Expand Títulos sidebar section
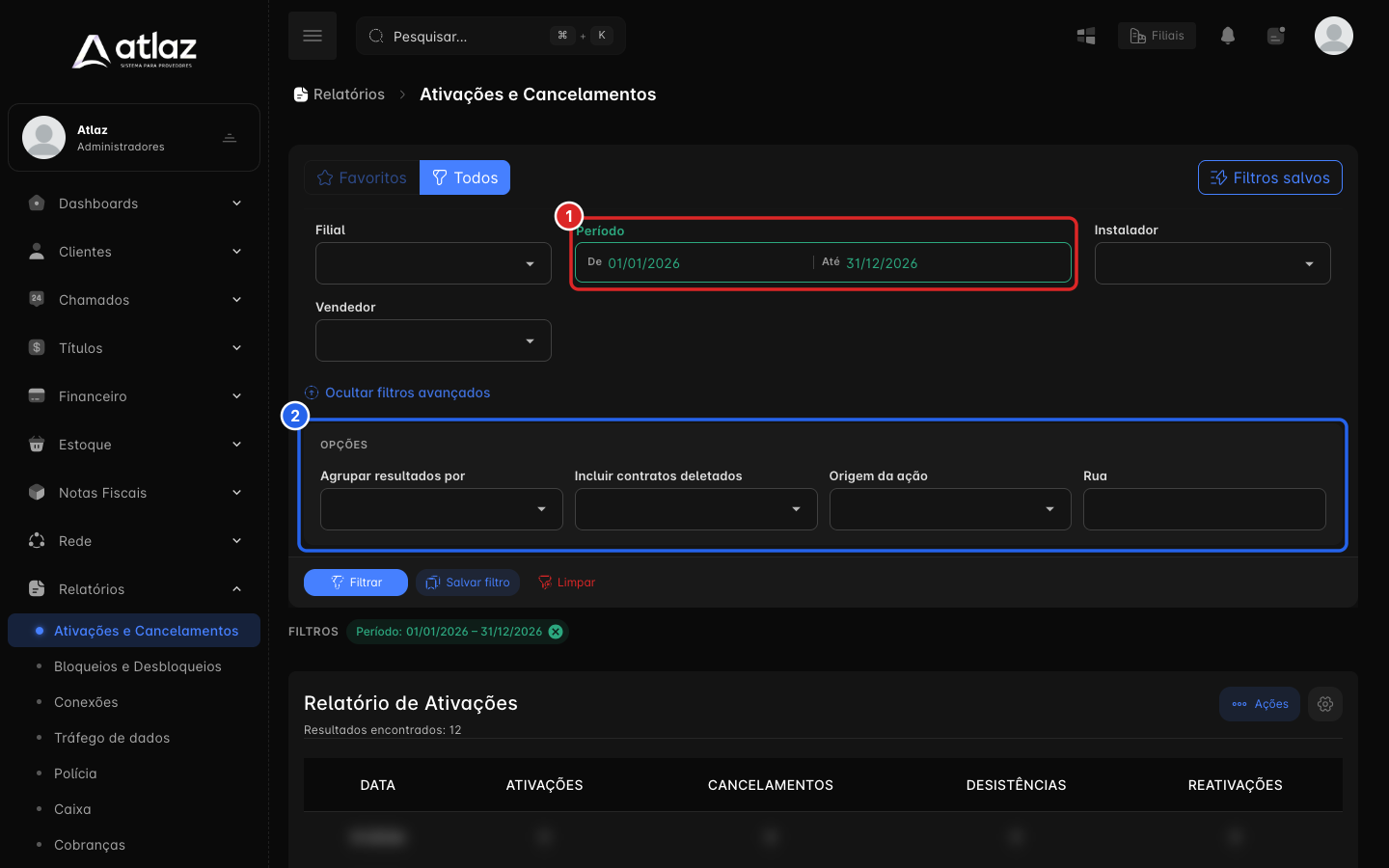 click(134, 348)
